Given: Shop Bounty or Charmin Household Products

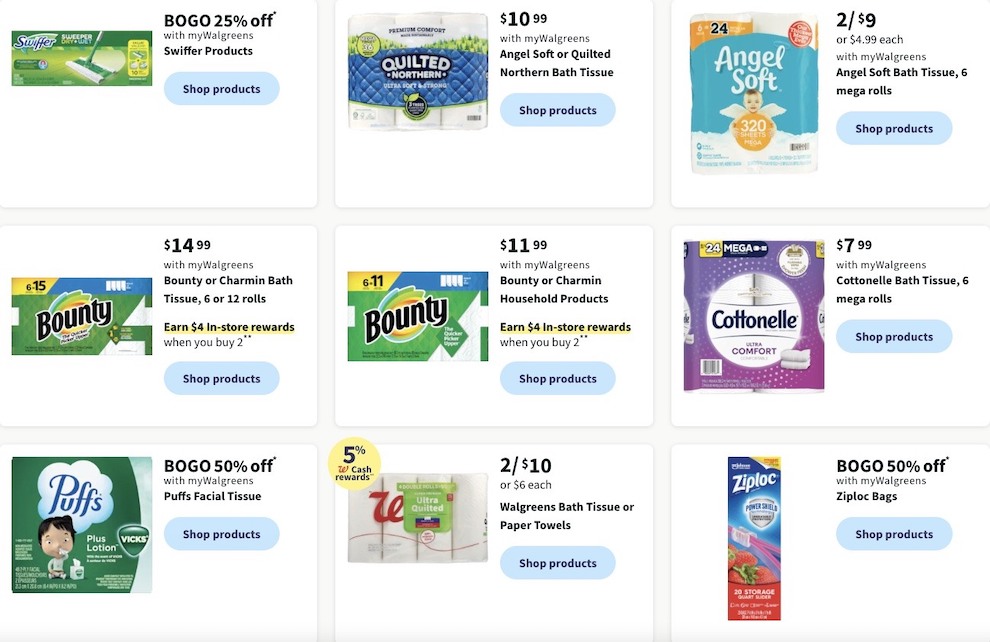Looking at the screenshot, I should pyautogui.click(x=558, y=378).
